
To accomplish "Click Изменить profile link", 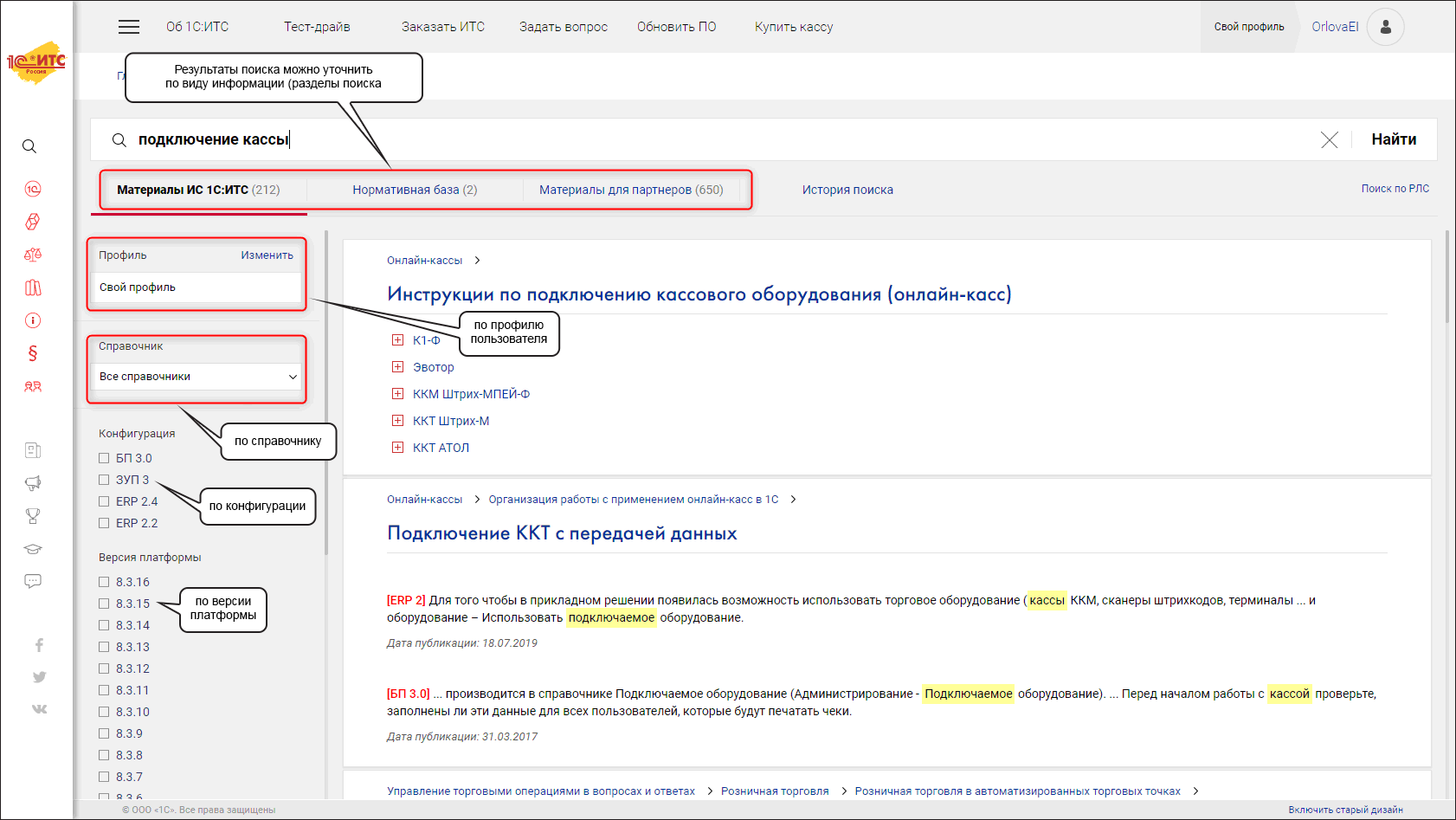I will 267,255.
